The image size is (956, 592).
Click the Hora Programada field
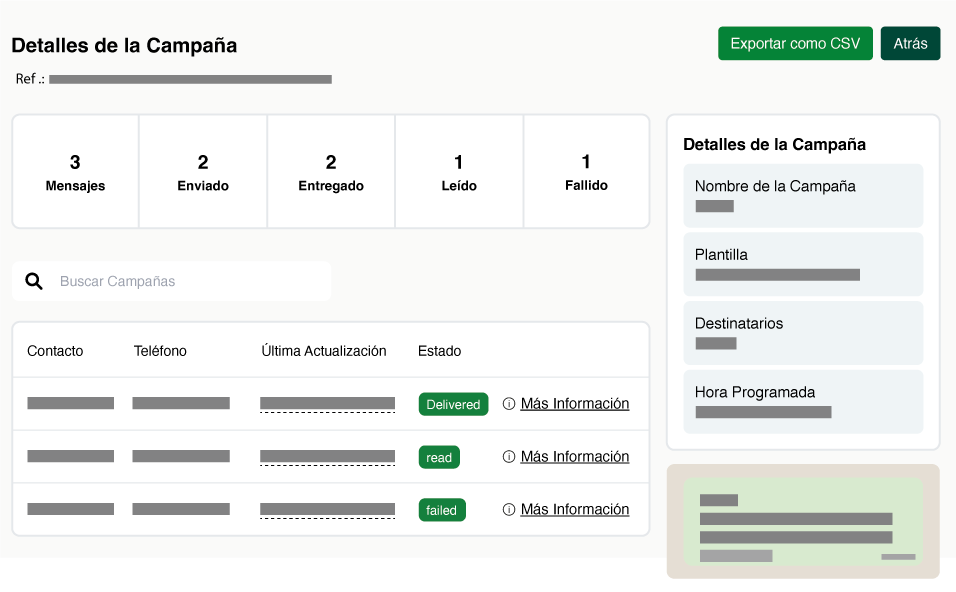803,402
